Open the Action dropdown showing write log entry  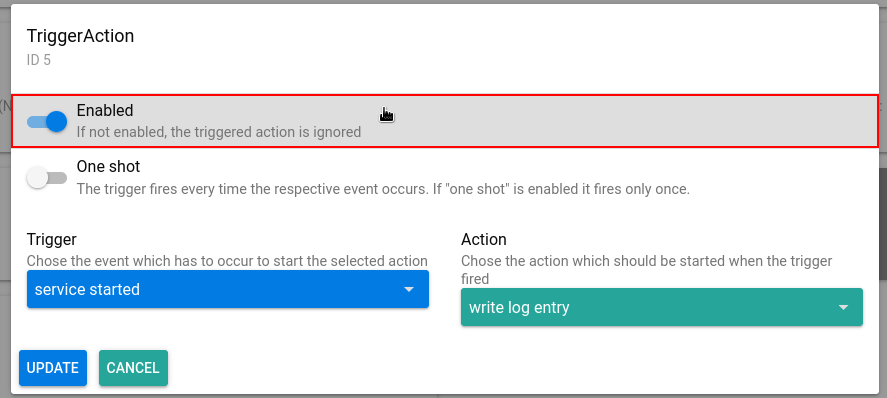click(662, 308)
